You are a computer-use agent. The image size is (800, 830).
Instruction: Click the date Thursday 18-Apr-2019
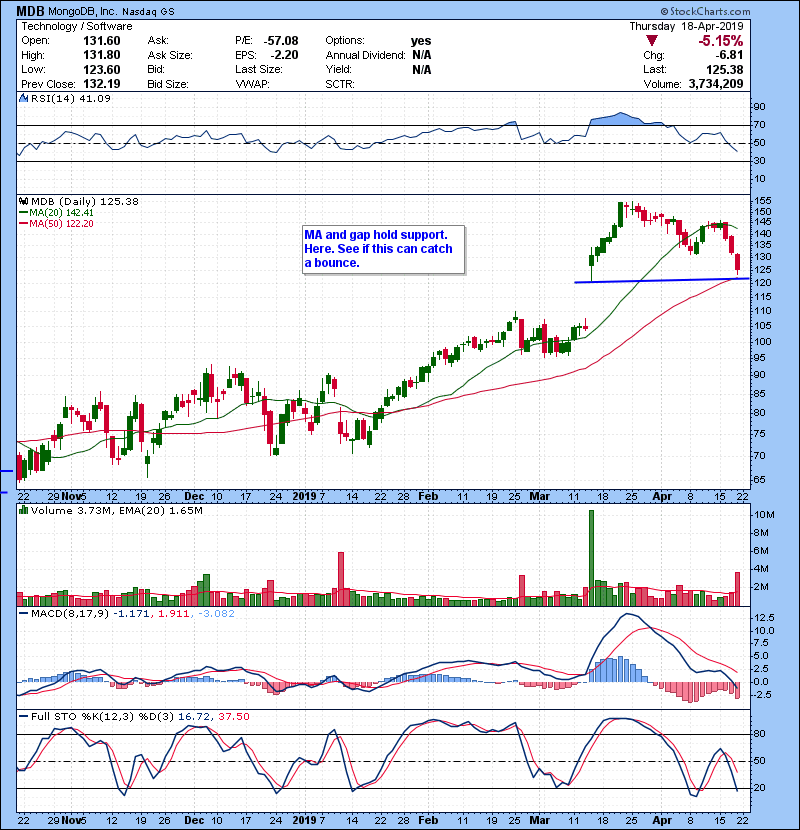pos(686,26)
